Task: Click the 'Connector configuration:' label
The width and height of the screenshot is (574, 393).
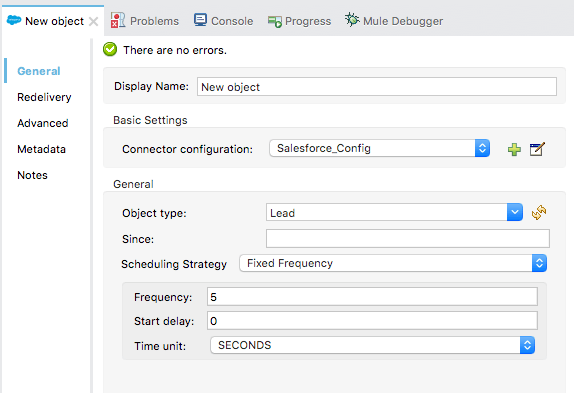Action: point(187,149)
